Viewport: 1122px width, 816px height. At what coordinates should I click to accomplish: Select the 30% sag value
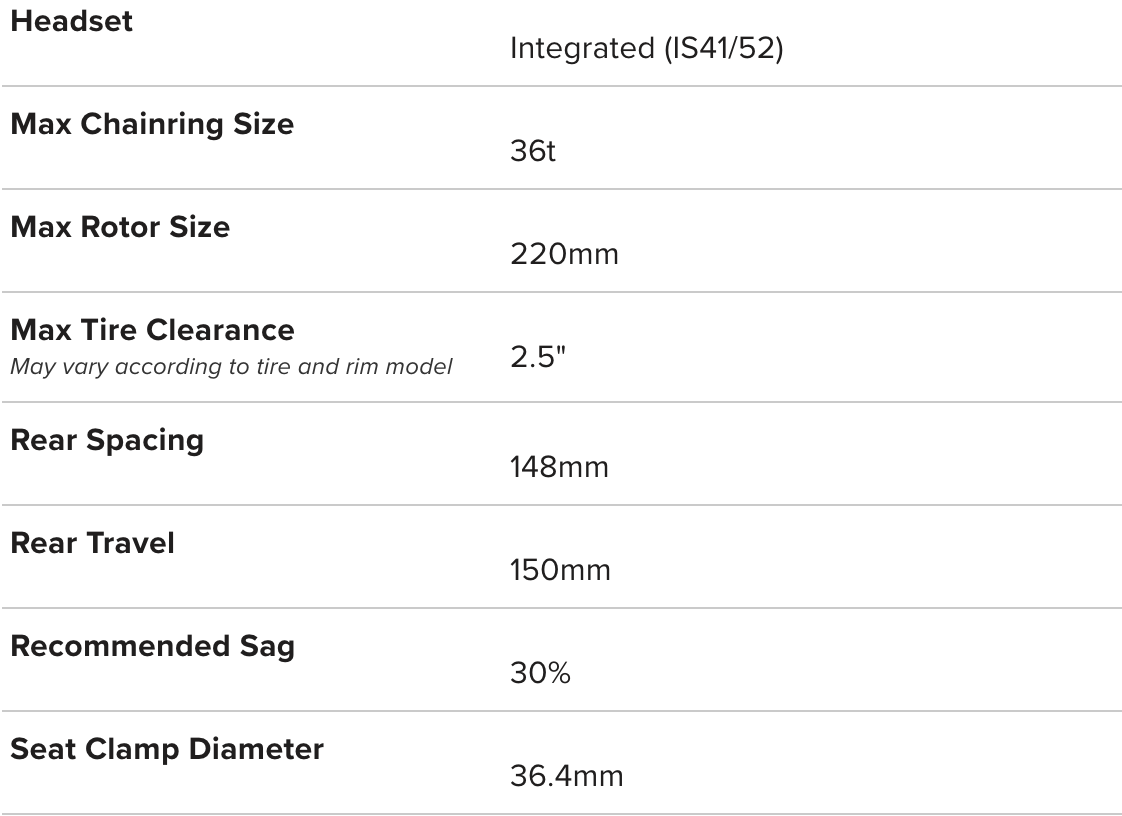coord(540,673)
